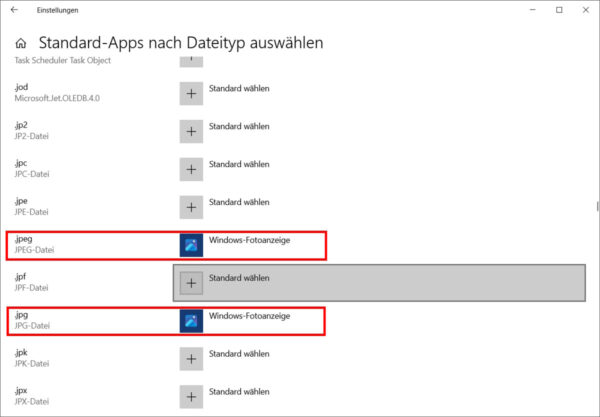Click the 'JPK-Datei' description
Image resolution: width=600 pixels, height=417 pixels.
coord(32,363)
